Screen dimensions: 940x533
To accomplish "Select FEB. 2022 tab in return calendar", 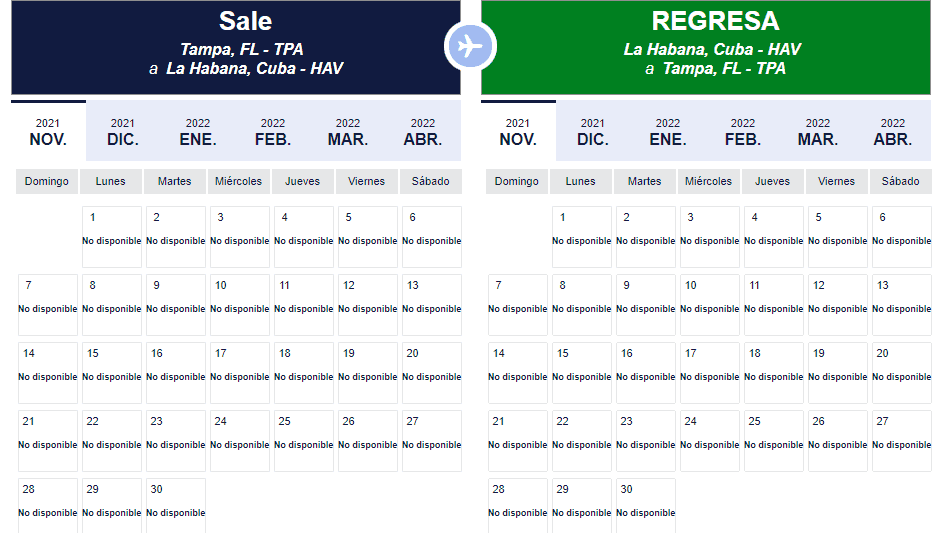I will click(743, 131).
